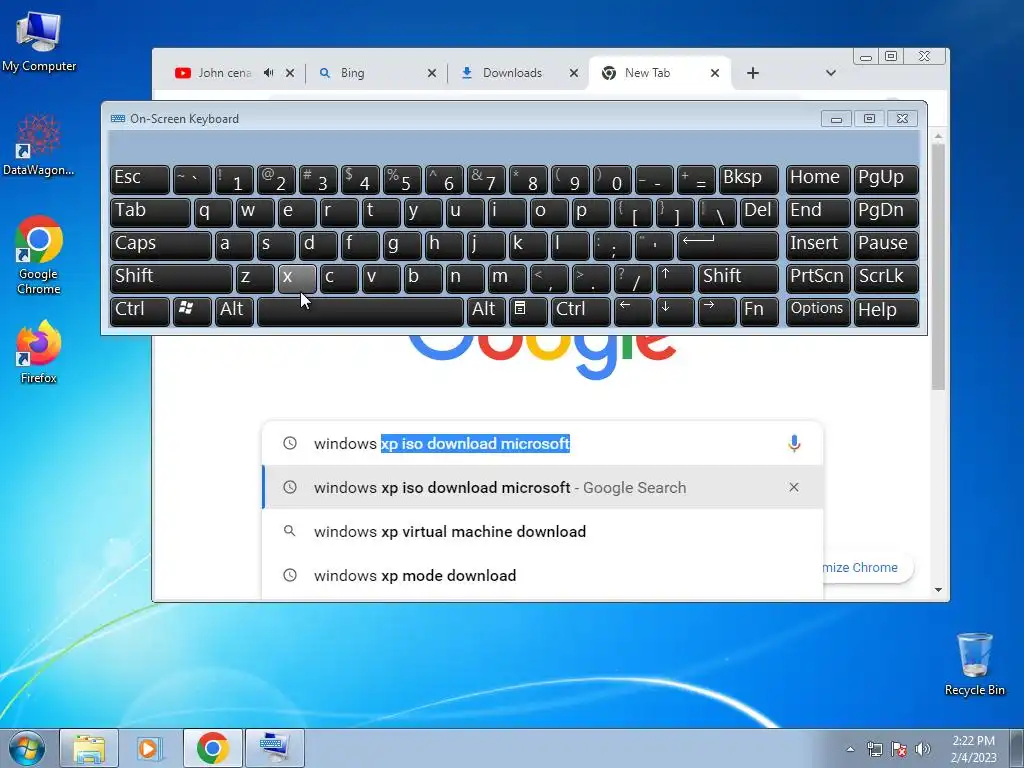Image resolution: width=1024 pixels, height=768 pixels.
Task: Click the Bksp key
Action: pos(748,180)
